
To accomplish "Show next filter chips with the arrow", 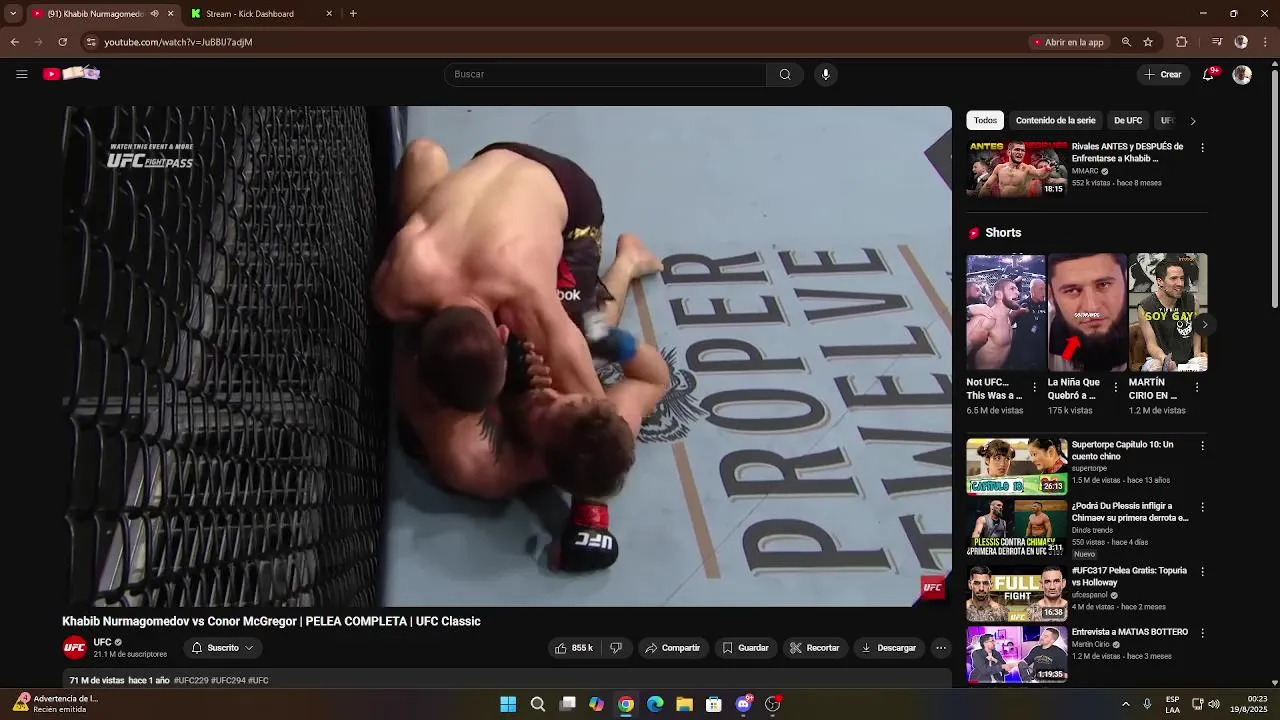I will (x=1192, y=121).
